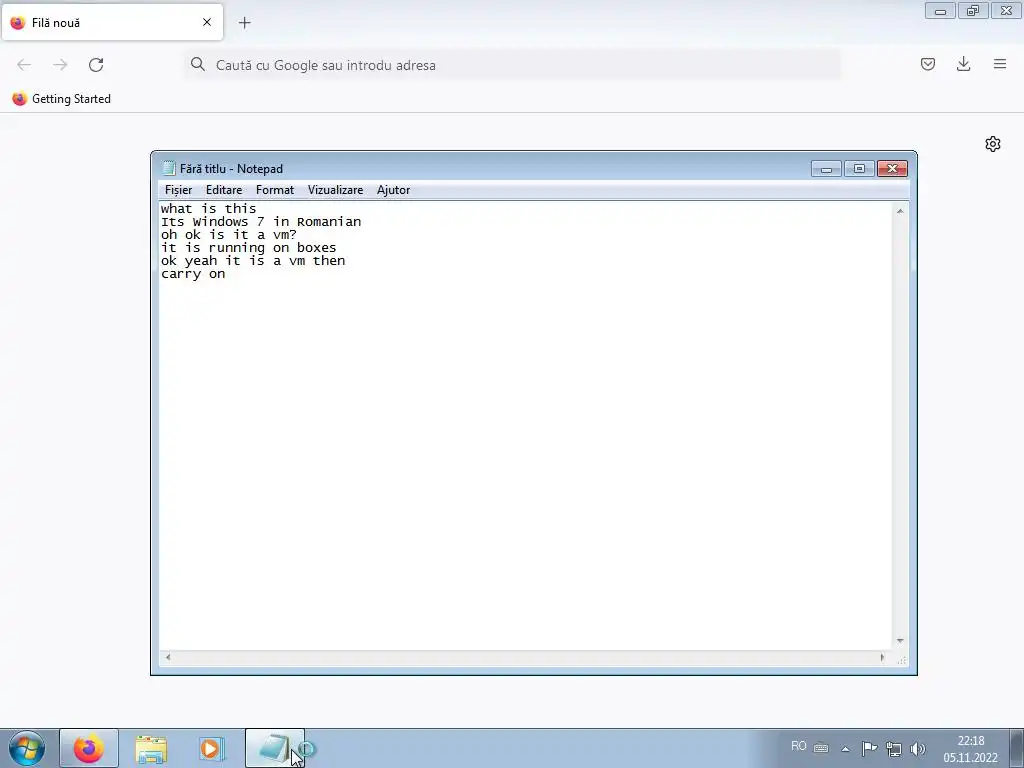Click Notepad vertical scrollbar up arrow
Image resolution: width=1024 pixels, height=768 pixels.
[900, 211]
